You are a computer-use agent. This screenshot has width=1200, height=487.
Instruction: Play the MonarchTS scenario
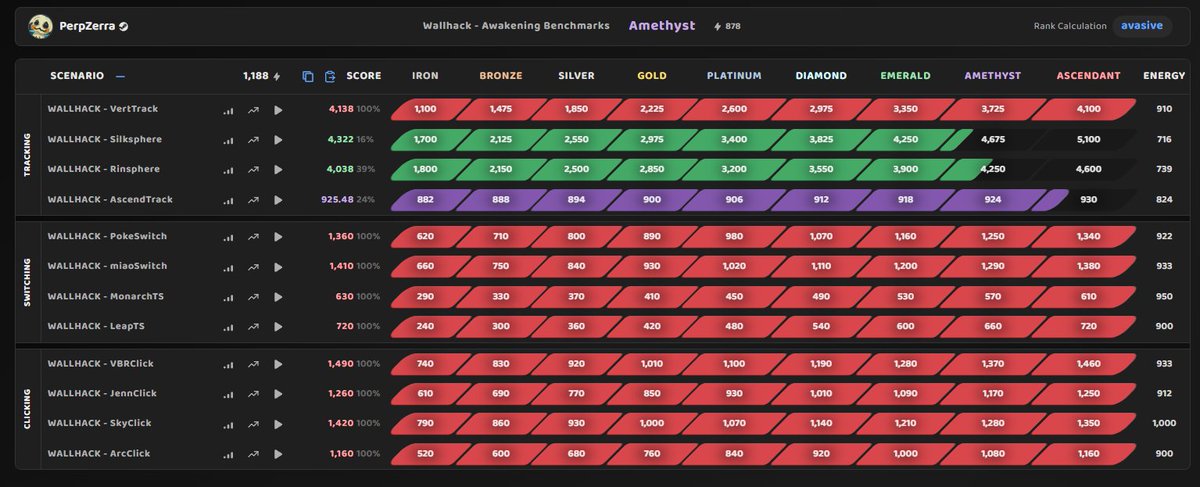(278, 297)
